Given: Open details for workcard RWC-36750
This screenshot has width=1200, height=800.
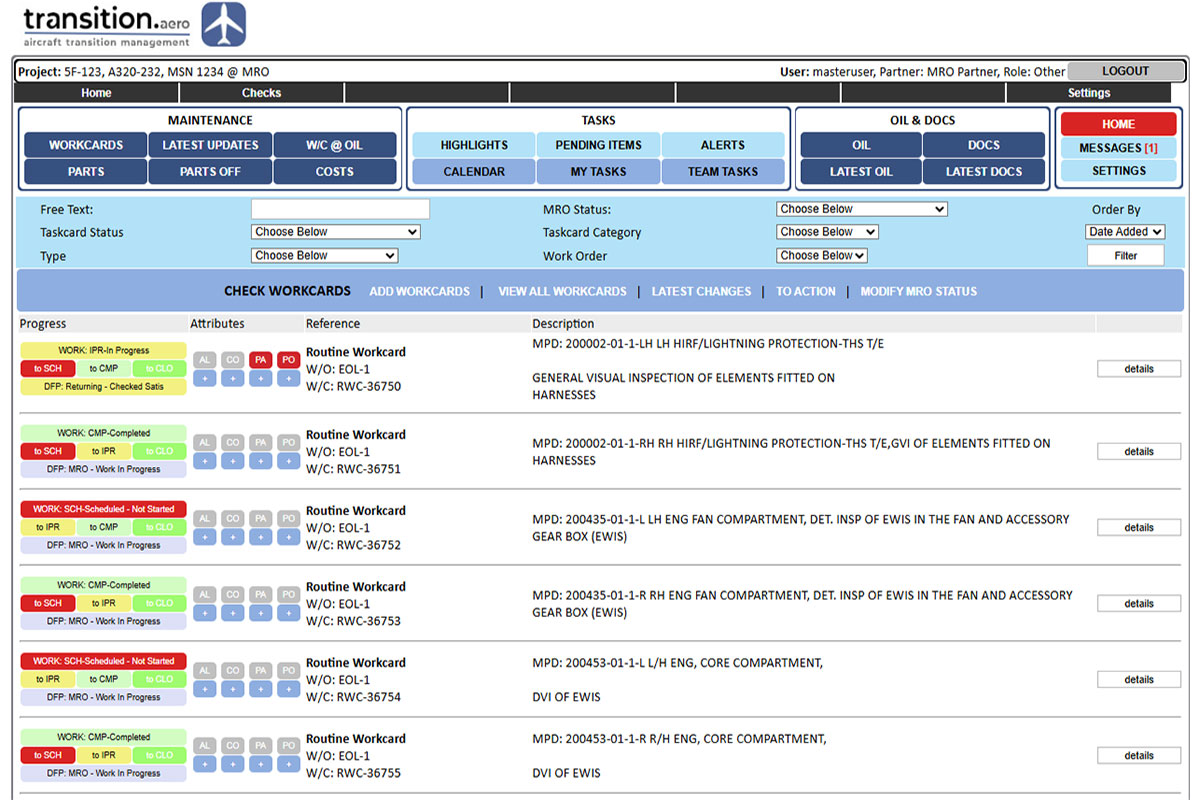Looking at the screenshot, I should point(1139,369).
